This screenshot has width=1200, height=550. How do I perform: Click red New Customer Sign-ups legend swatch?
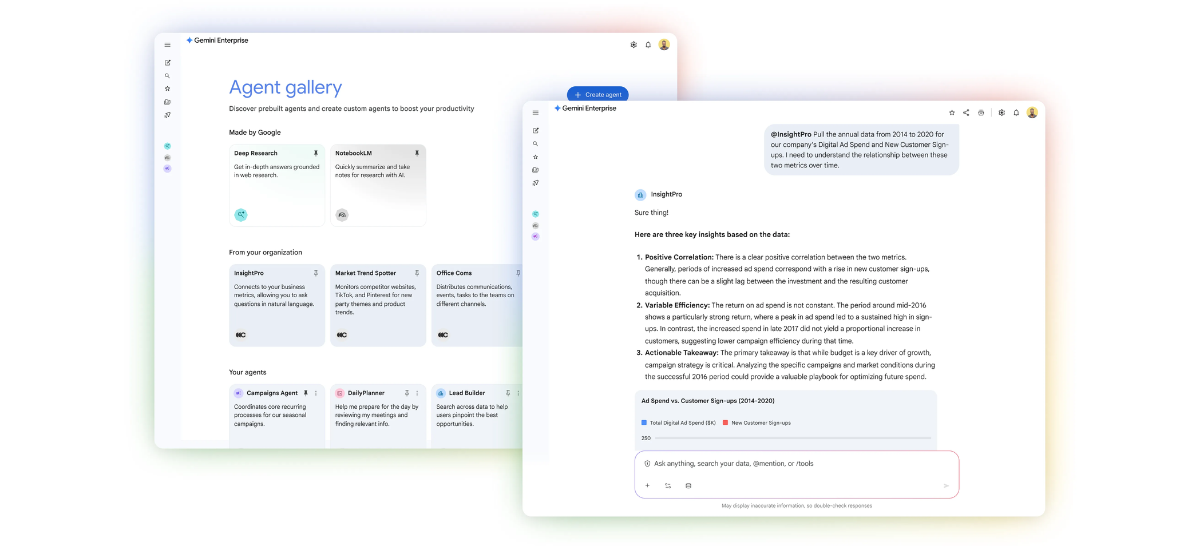726,423
